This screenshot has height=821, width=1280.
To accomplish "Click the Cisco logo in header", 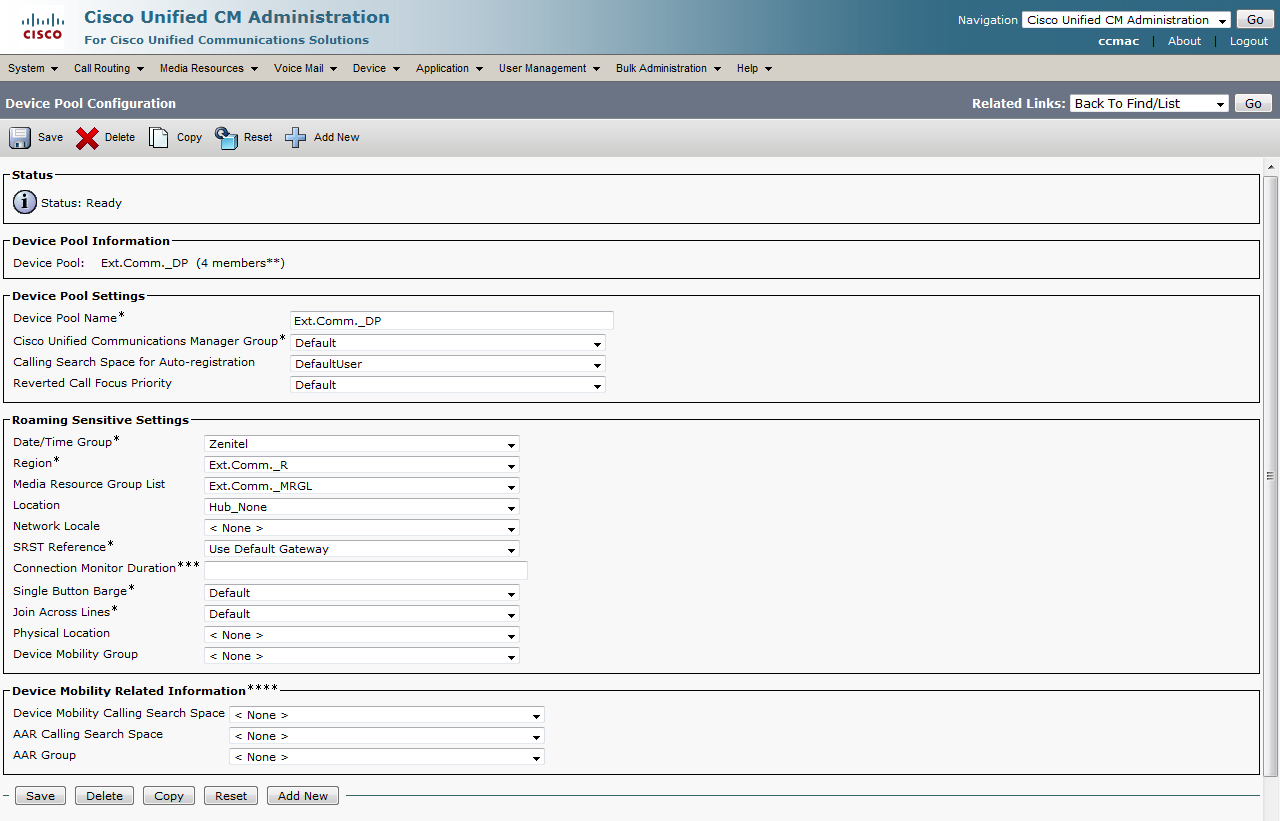I will (x=43, y=27).
